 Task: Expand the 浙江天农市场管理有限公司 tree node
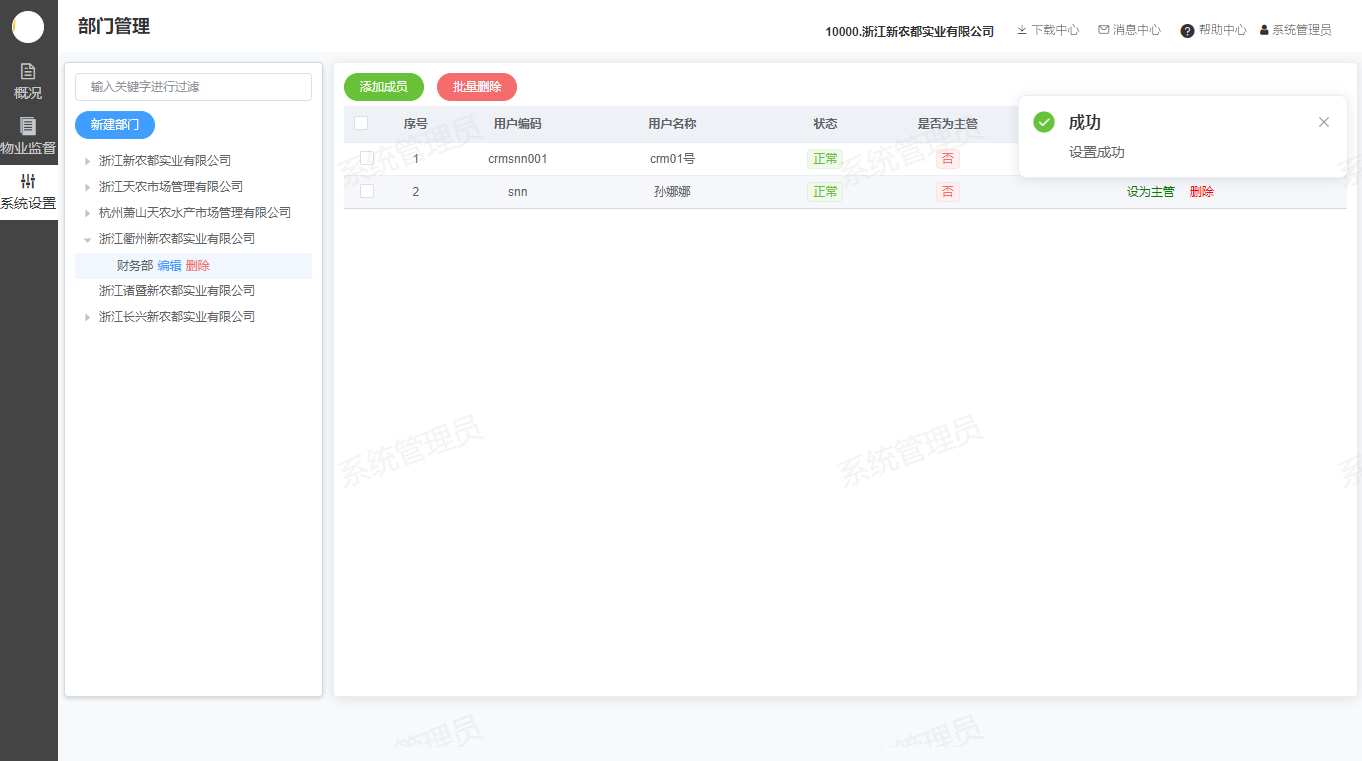[88, 187]
